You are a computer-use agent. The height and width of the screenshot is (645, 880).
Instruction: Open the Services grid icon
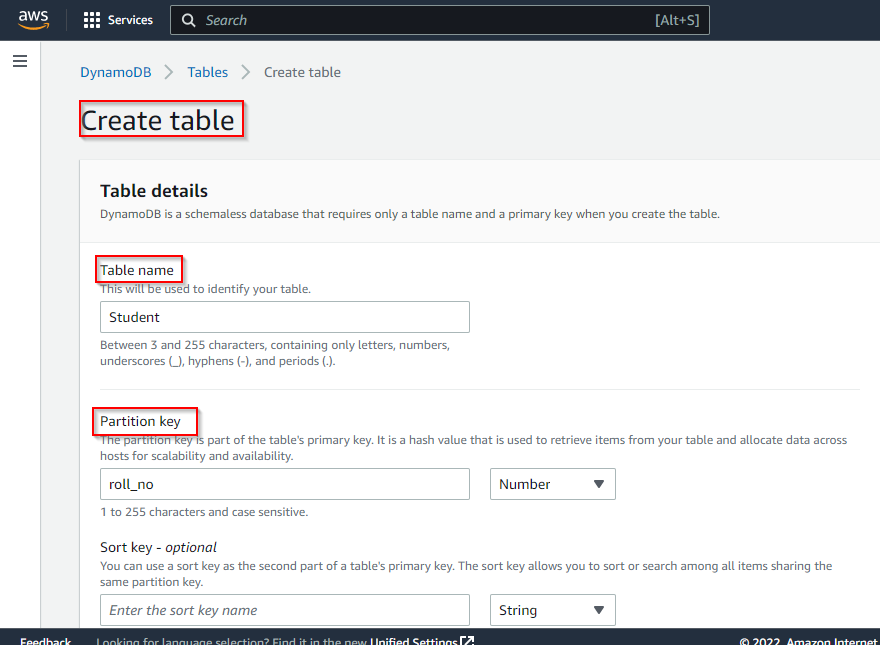coord(92,20)
